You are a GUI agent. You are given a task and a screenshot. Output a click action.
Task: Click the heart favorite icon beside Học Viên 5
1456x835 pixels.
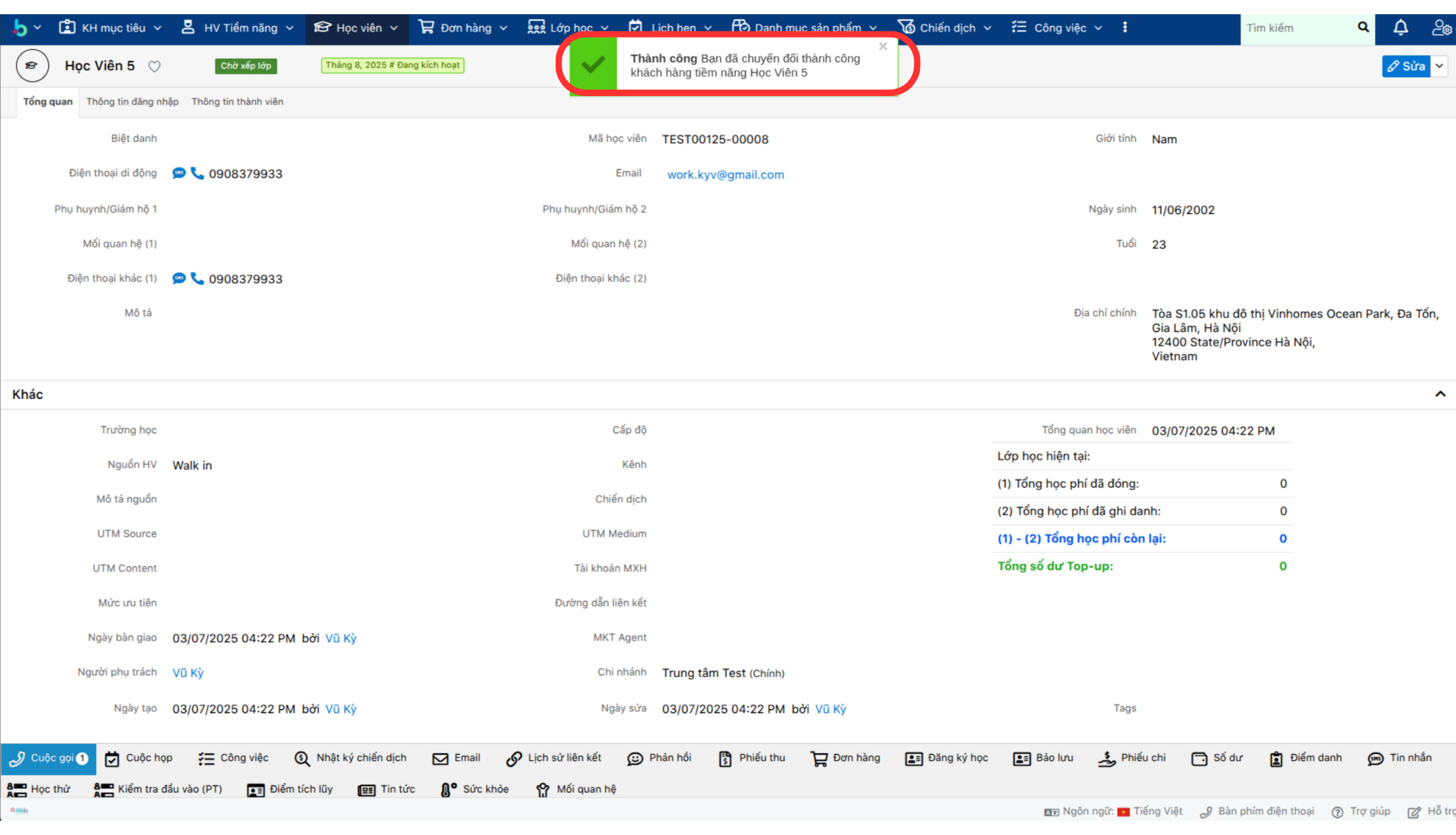pos(154,66)
